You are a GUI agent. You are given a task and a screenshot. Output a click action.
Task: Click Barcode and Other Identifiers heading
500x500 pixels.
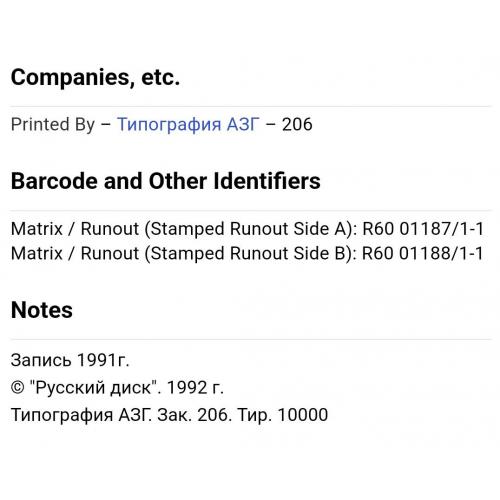pyautogui.click(x=166, y=181)
